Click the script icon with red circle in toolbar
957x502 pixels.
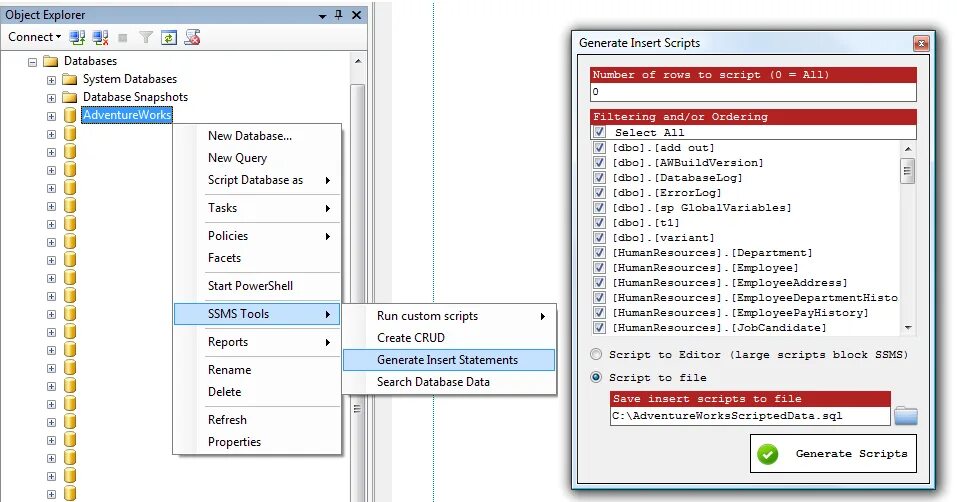(192, 37)
